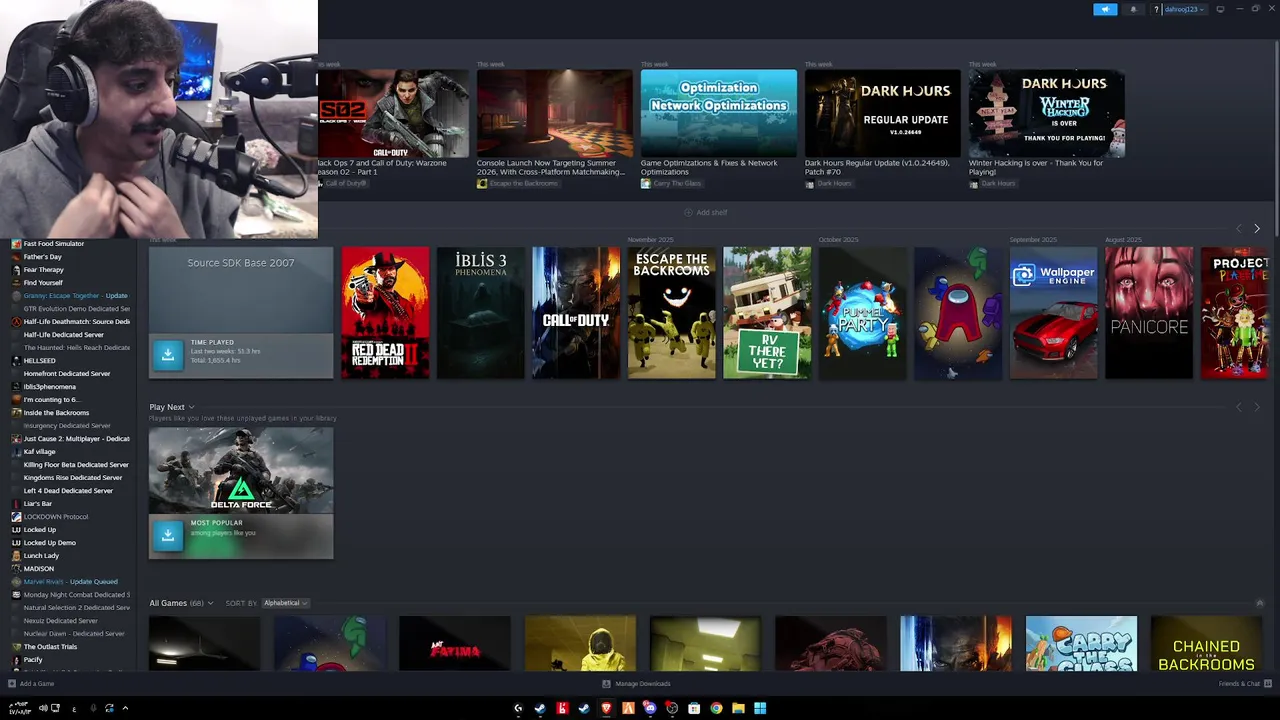Open Winter Hacking is over news card
This screenshot has height=720, width=1280.
click(1047, 113)
